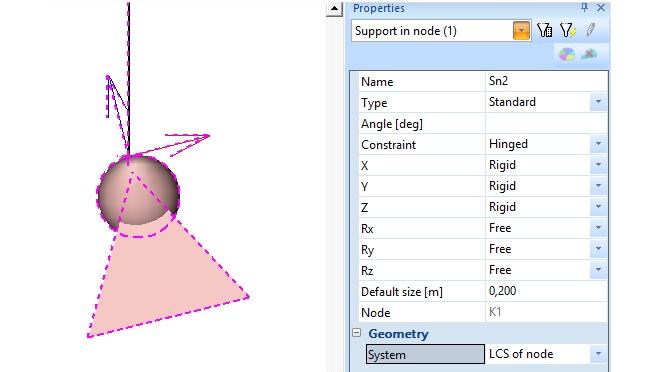Select the spherical hinge support in viewport
Image resolution: width=660 pixels, height=372 pixels.
tap(138, 194)
